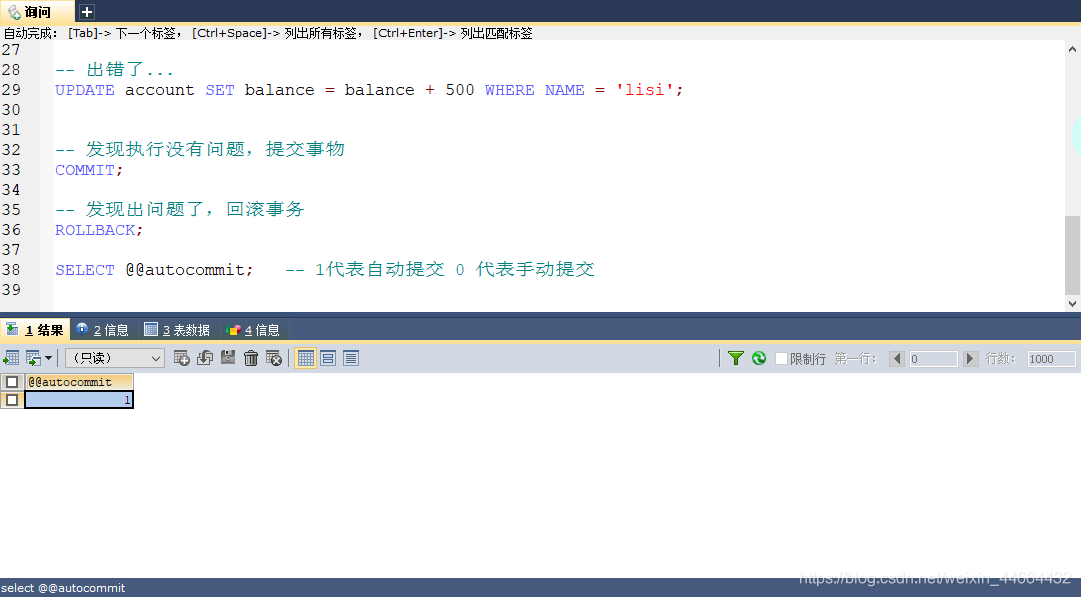Switch to grid view mode icon
The image size is (1081, 597).
[305, 358]
